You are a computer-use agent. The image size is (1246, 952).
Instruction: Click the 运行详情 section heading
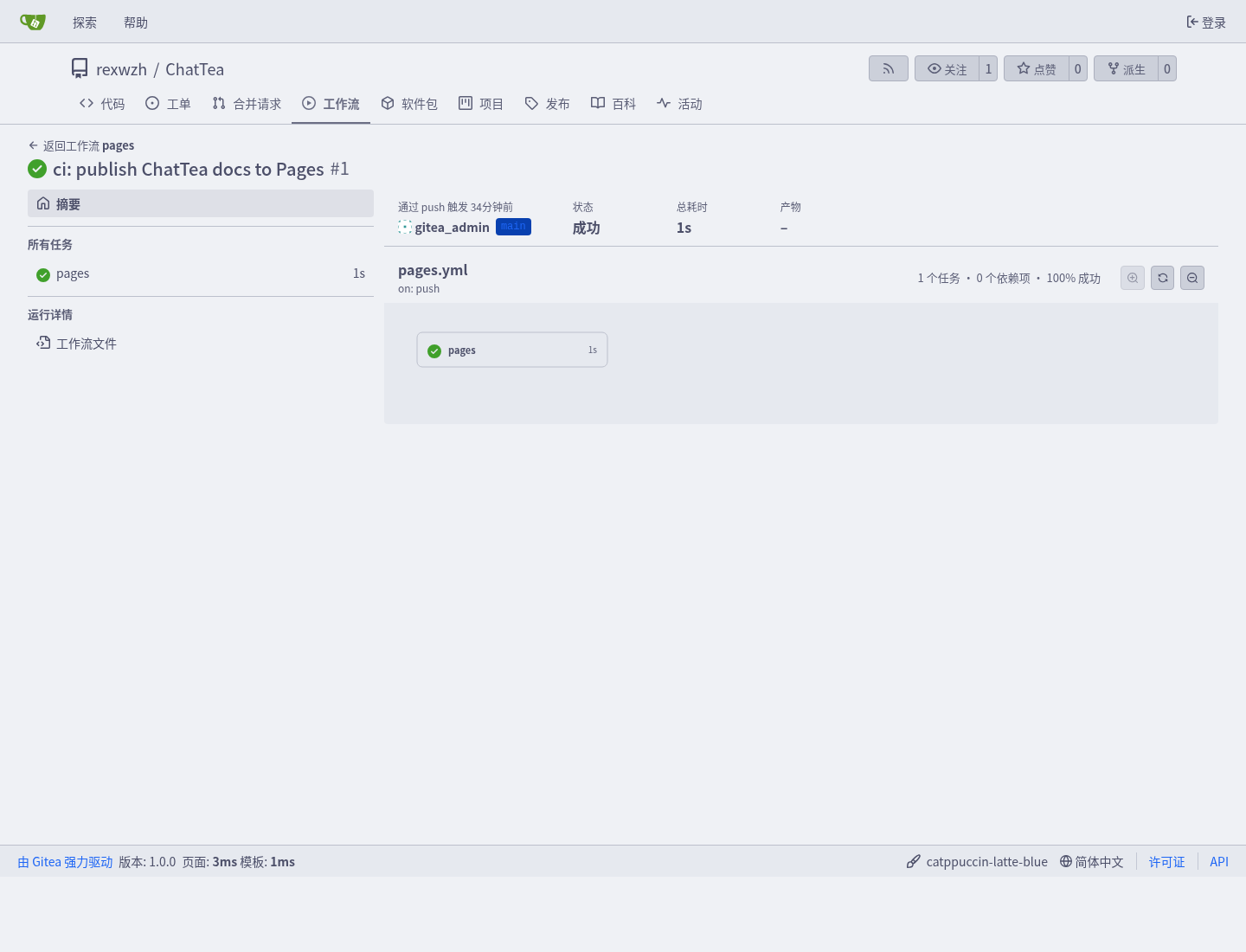pos(50,315)
